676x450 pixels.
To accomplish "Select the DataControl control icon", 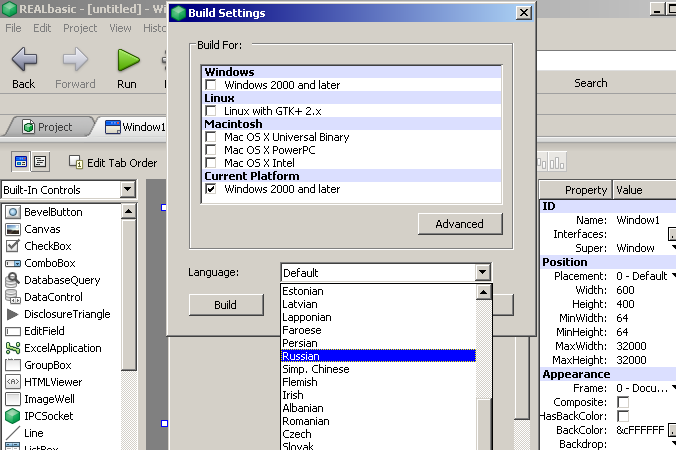I will pos(13,297).
